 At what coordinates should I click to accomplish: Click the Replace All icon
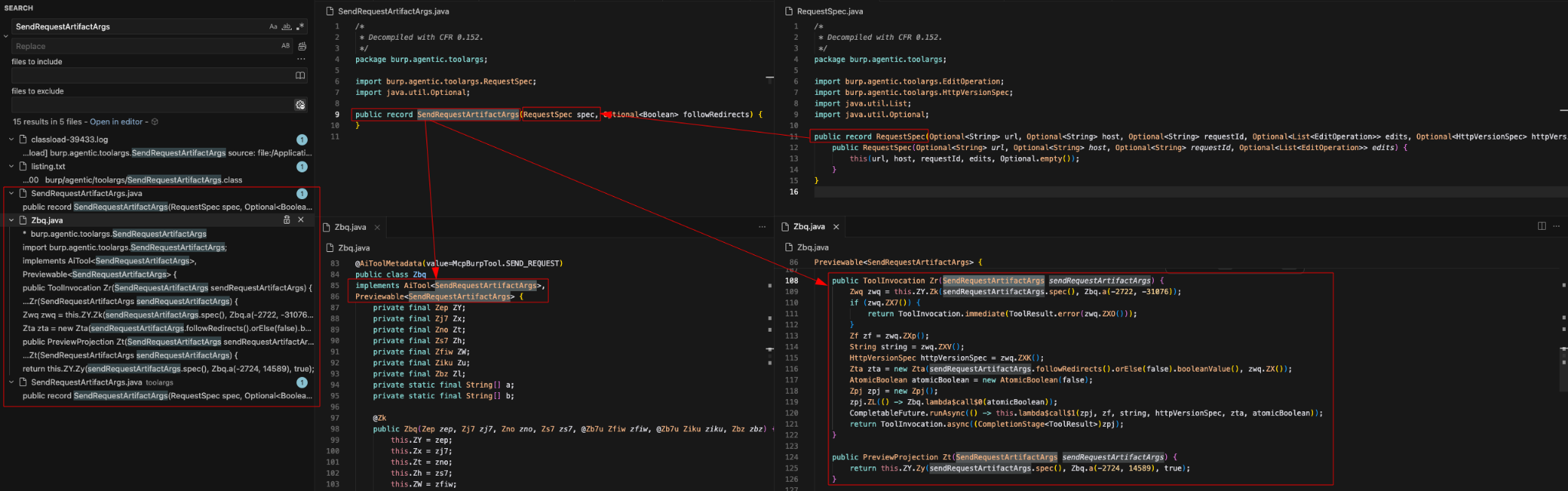[302, 47]
